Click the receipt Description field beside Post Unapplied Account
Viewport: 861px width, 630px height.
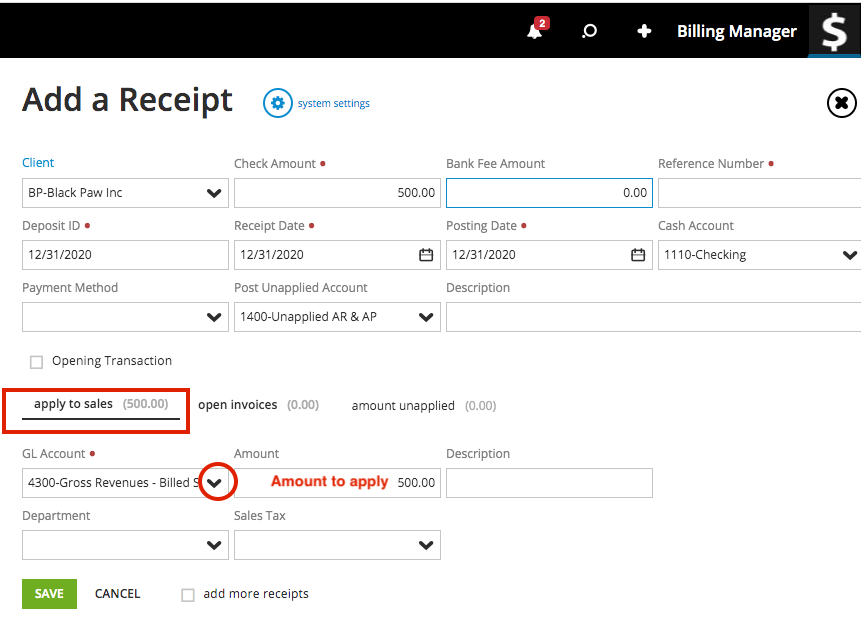click(x=653, y=317)
